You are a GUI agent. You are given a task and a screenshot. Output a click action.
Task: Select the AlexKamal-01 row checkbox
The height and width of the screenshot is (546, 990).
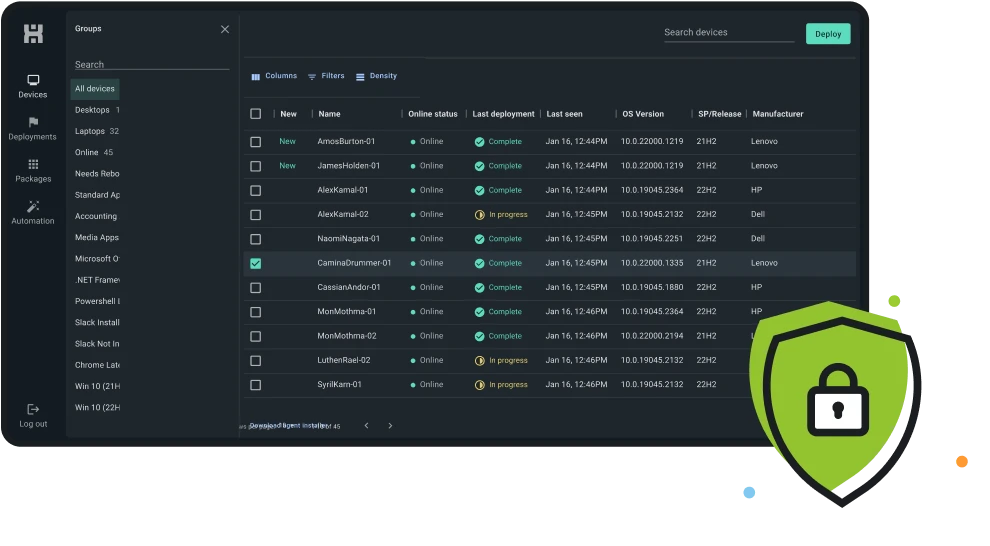click(x=256, y=191)
